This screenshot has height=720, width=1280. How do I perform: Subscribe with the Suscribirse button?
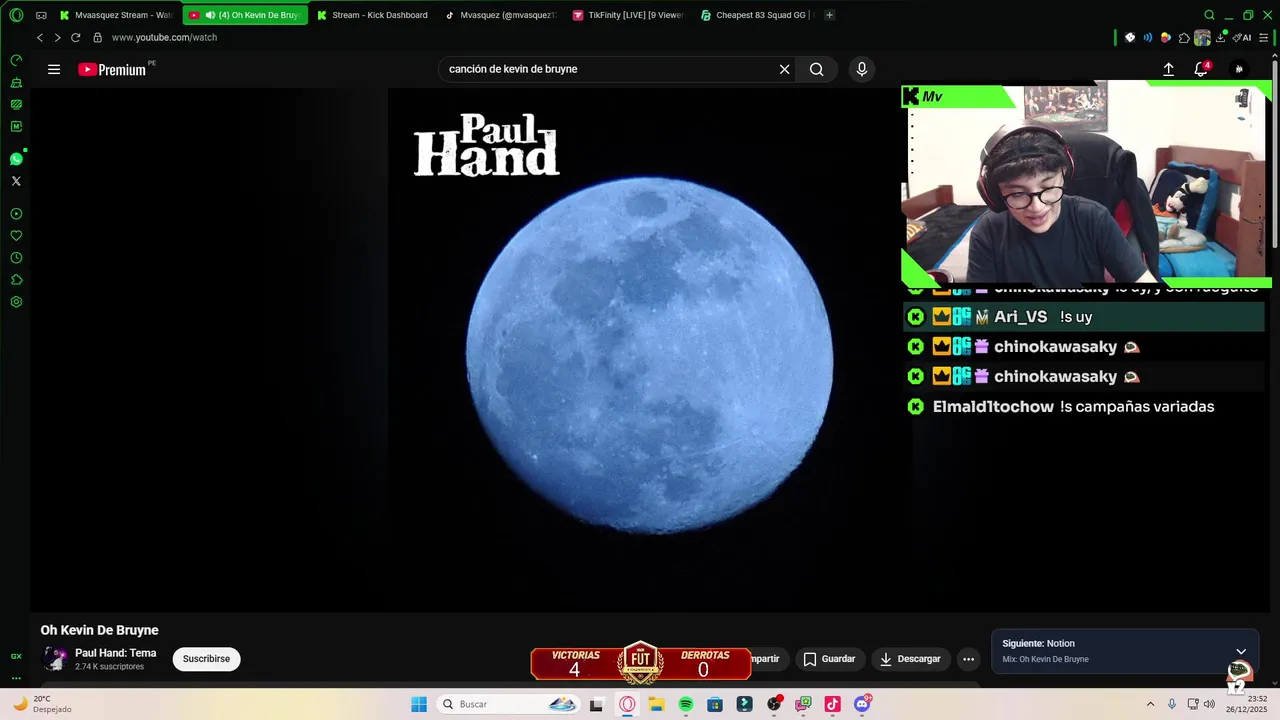pos(206,659)
